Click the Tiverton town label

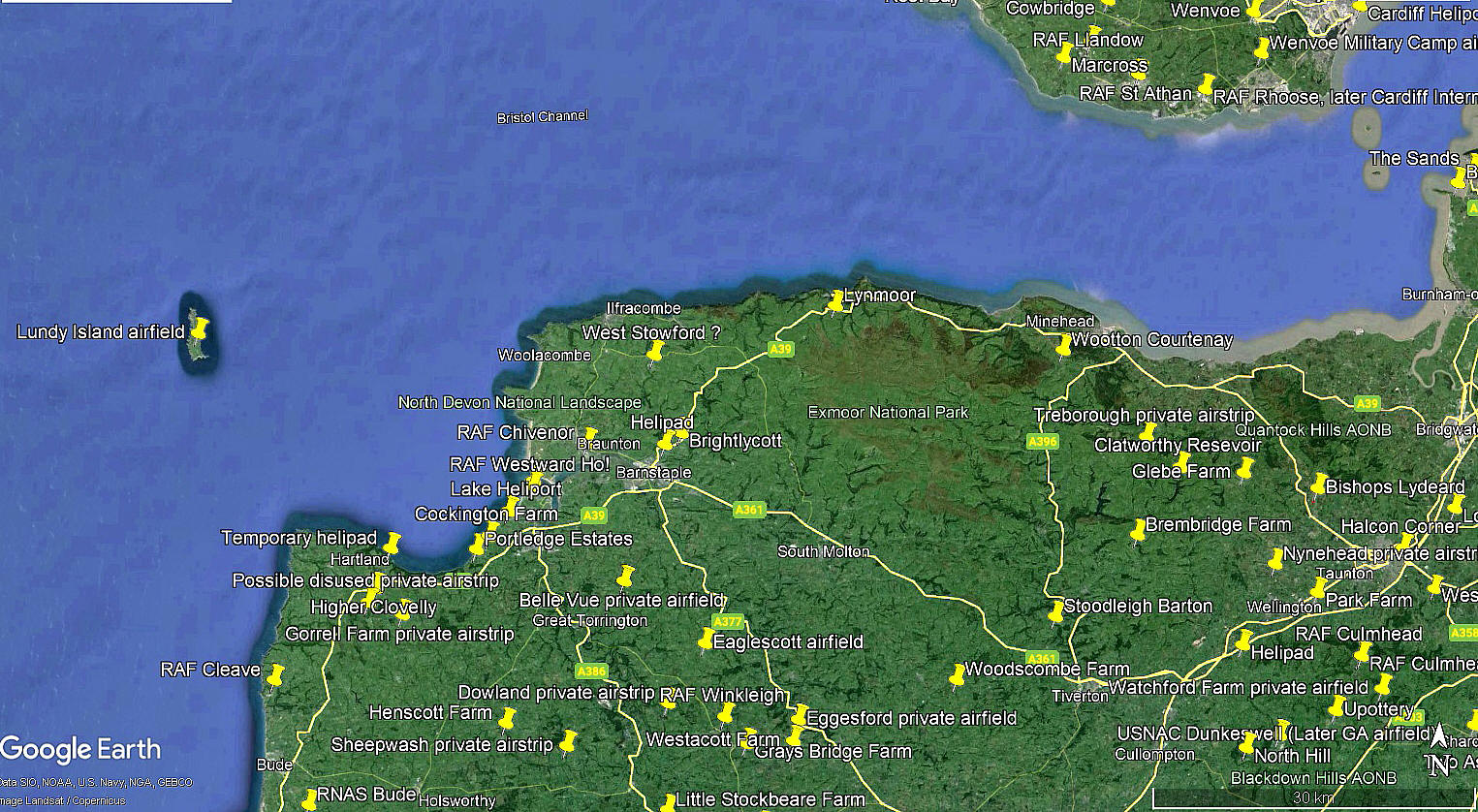coord(1080,696)
